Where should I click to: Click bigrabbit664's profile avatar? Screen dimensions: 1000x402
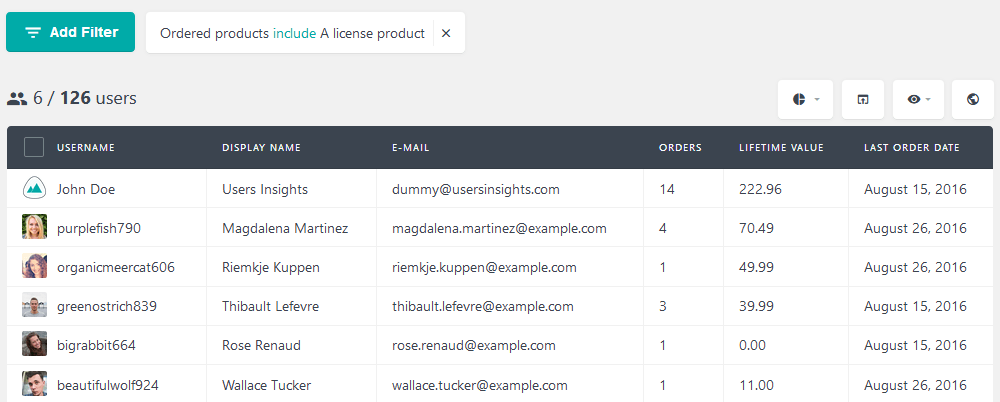click(34, 345)
